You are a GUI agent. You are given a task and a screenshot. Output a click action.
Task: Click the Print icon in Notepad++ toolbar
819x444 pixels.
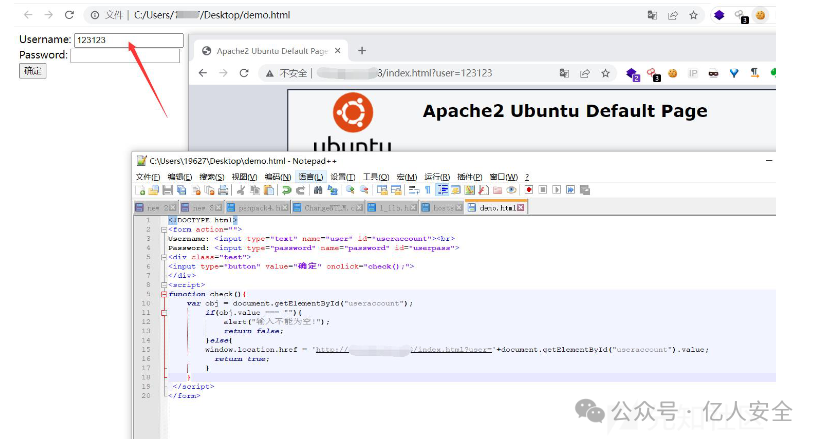pos(224,190)
